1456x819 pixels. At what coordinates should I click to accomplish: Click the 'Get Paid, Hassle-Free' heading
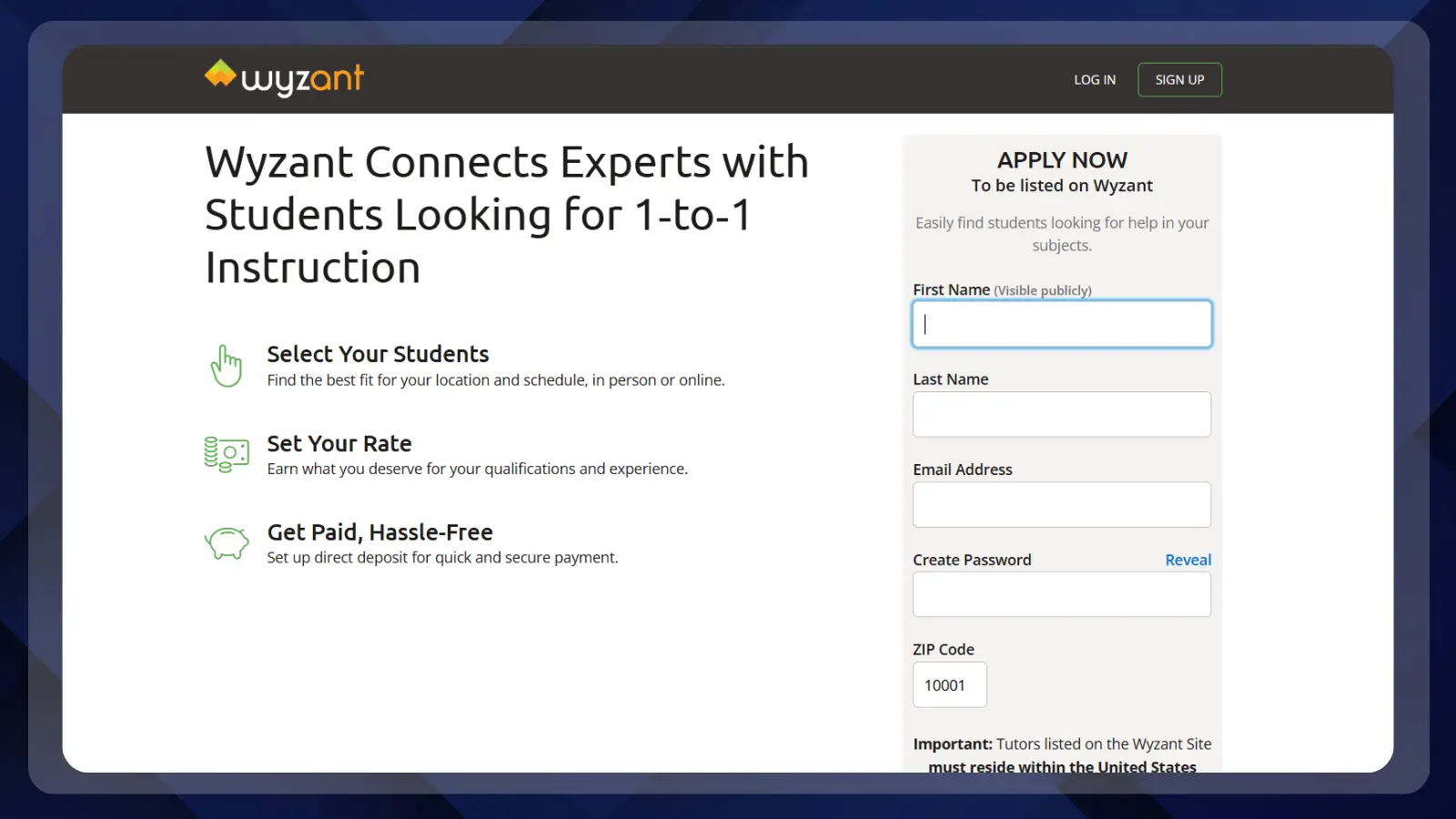pos(379,532)
